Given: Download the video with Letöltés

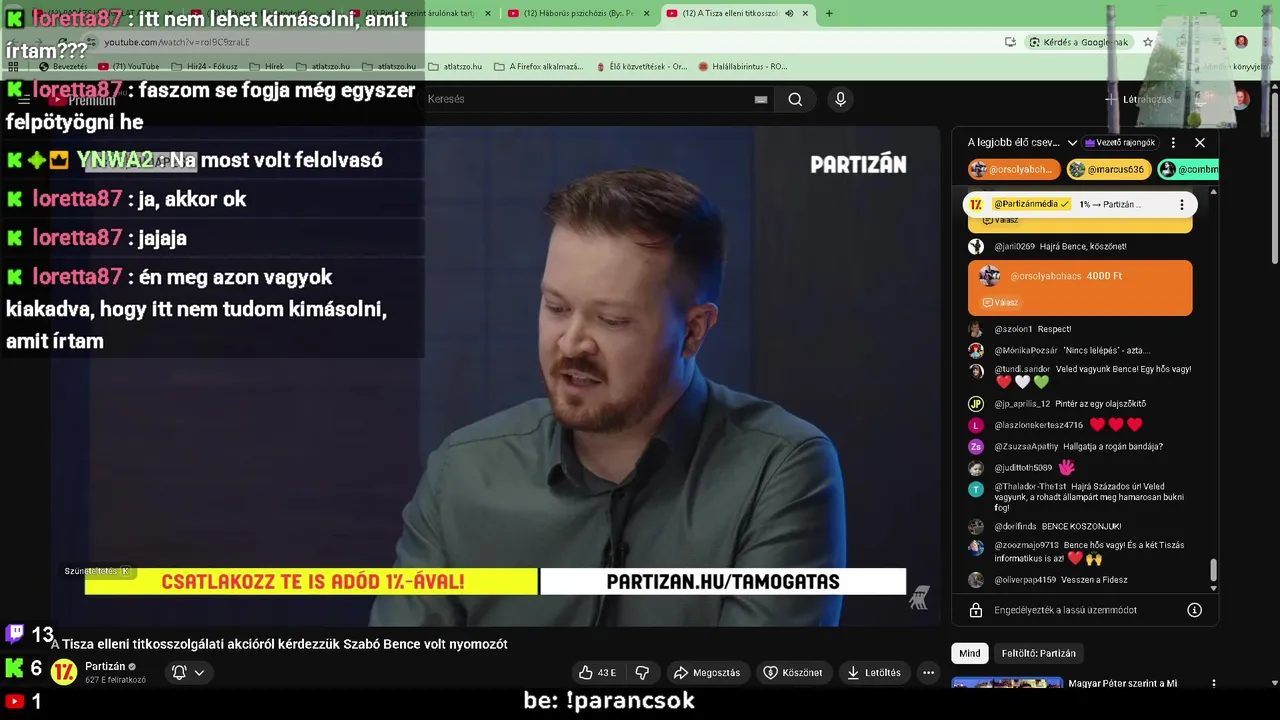Looking at the screenshot, I should click(x=874, y=673).
